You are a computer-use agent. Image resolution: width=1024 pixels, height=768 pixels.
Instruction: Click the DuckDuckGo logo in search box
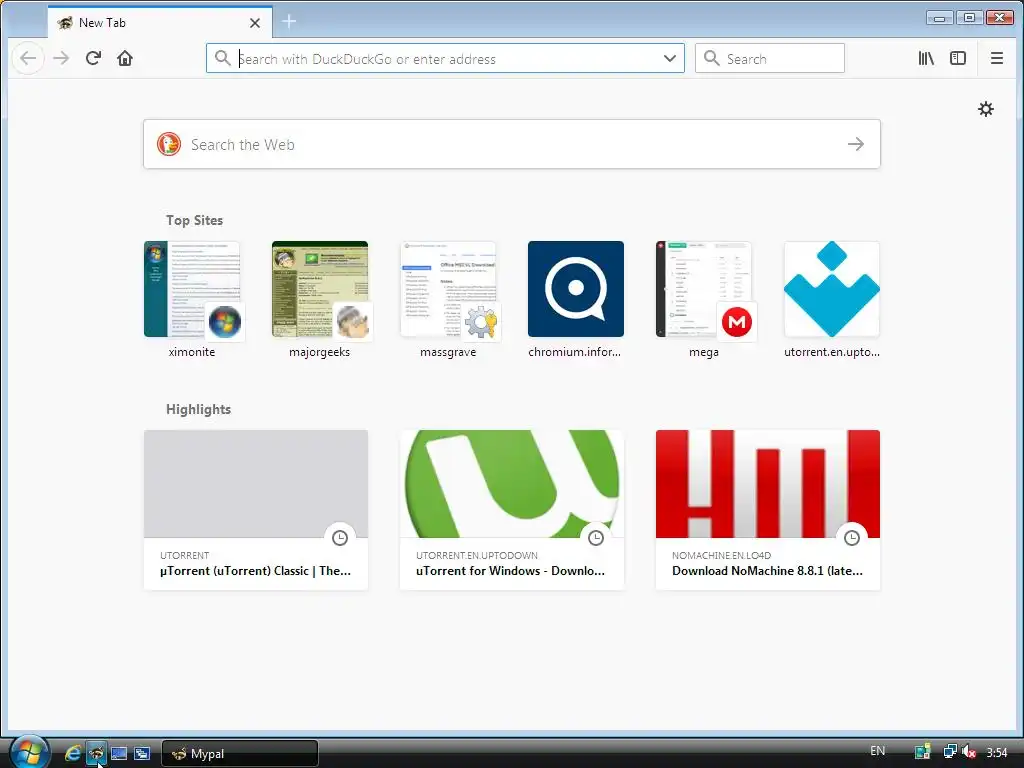168,144
